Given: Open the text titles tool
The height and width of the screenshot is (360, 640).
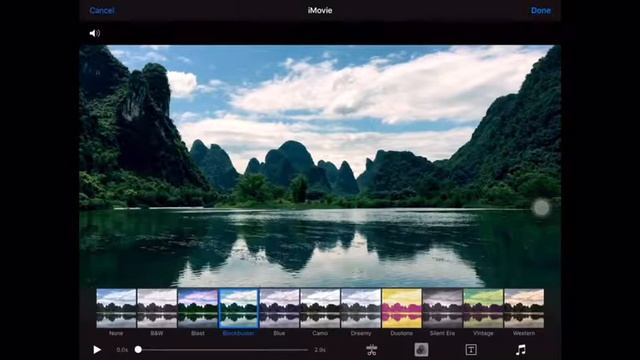Looking at the screenshot, I should [x=471, y=350].
